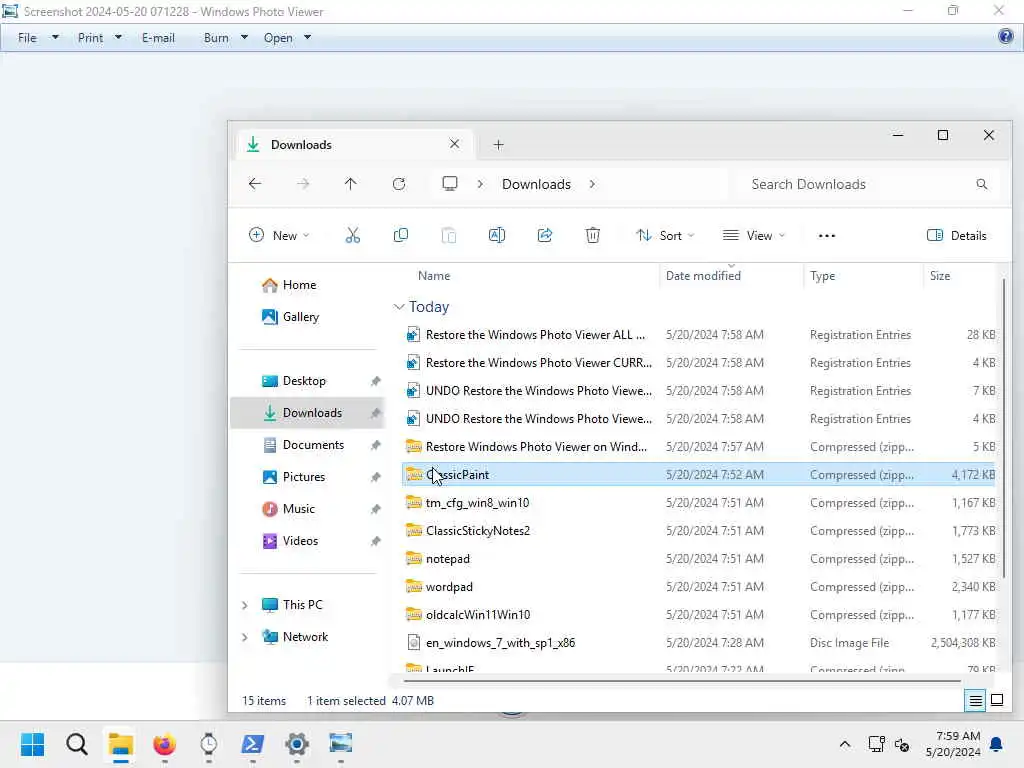Open Settings gear on the taskbar

pos(296,744)
